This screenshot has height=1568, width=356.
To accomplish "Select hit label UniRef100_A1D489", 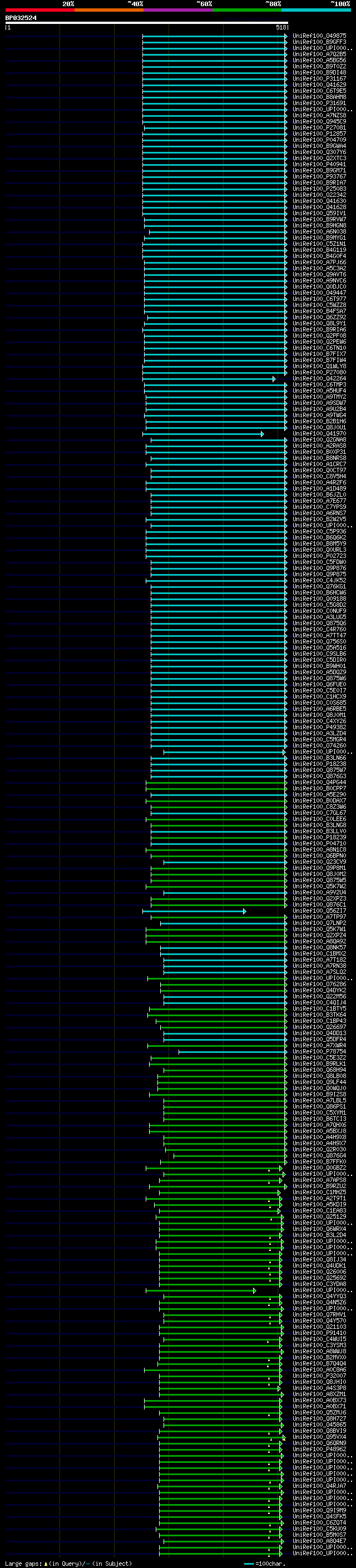I will click(x=319, y=489).
